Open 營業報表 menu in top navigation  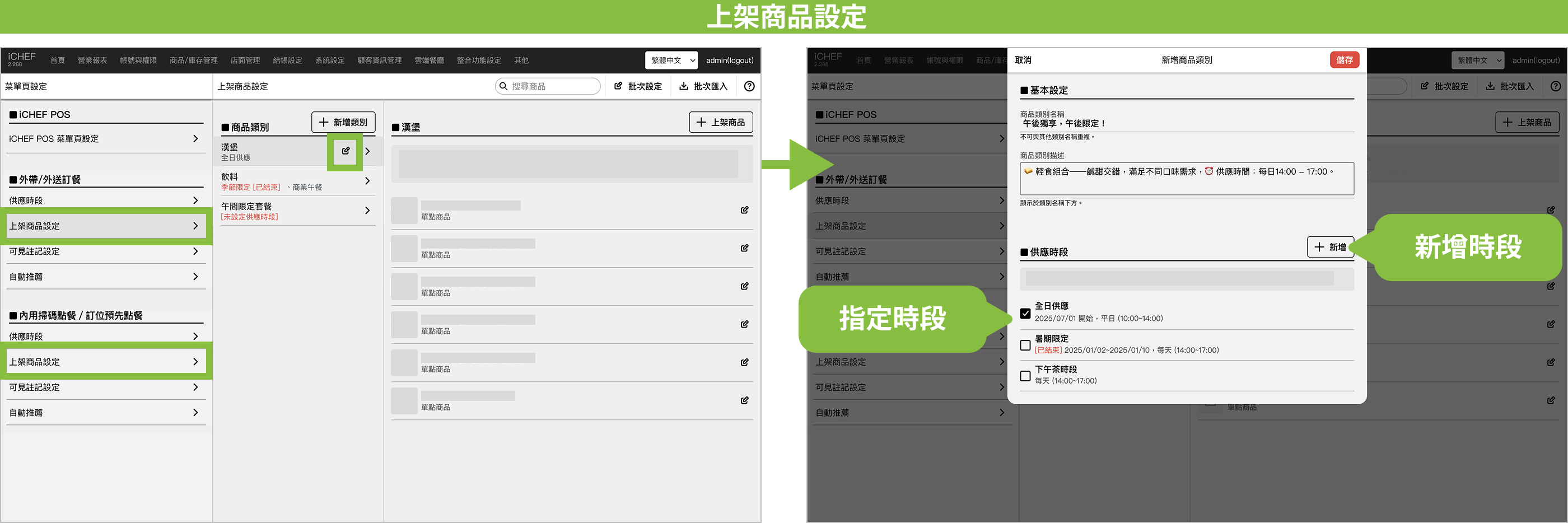92,60
